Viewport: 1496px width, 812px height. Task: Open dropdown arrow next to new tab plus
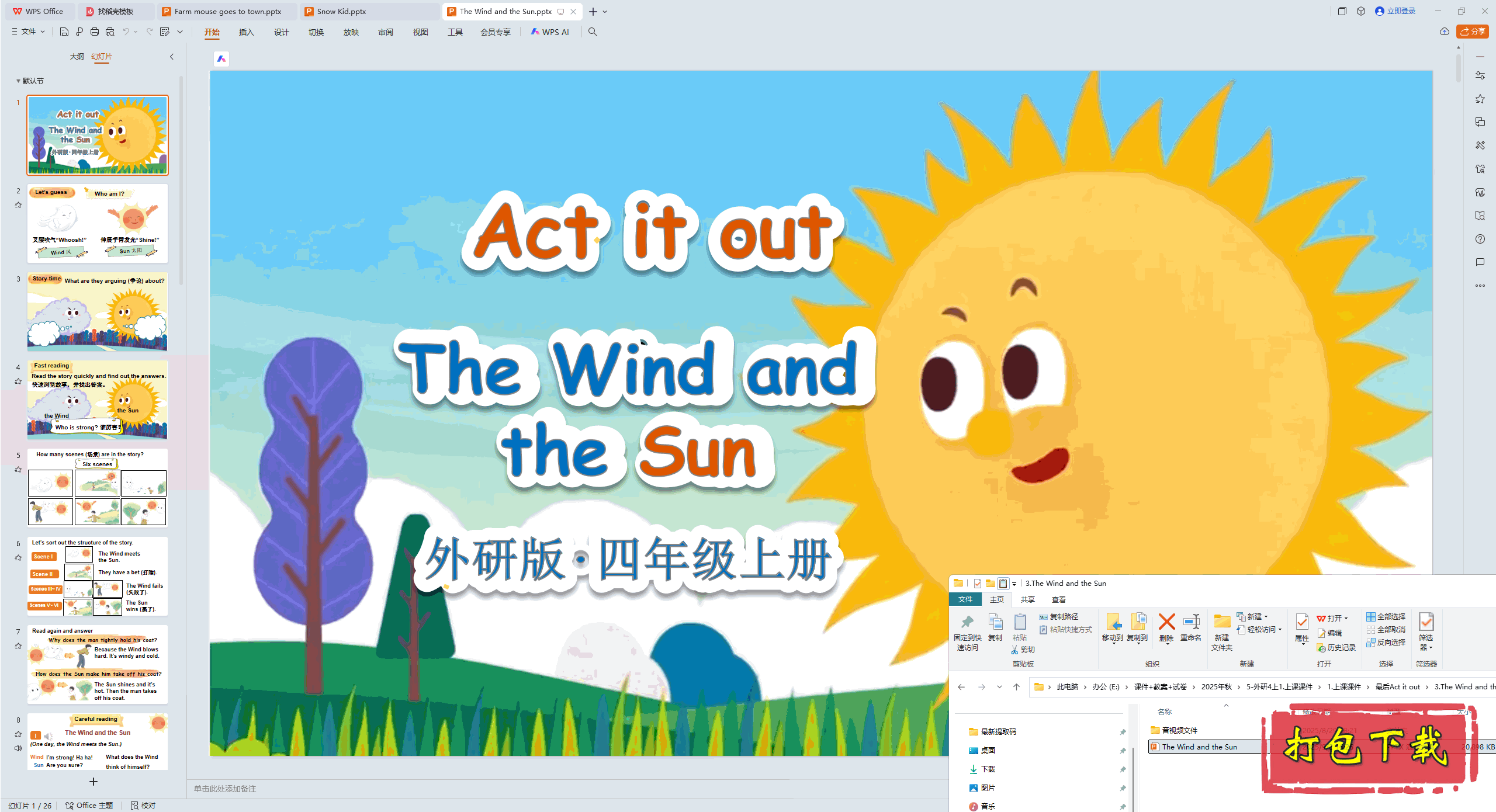coord(605,12)
